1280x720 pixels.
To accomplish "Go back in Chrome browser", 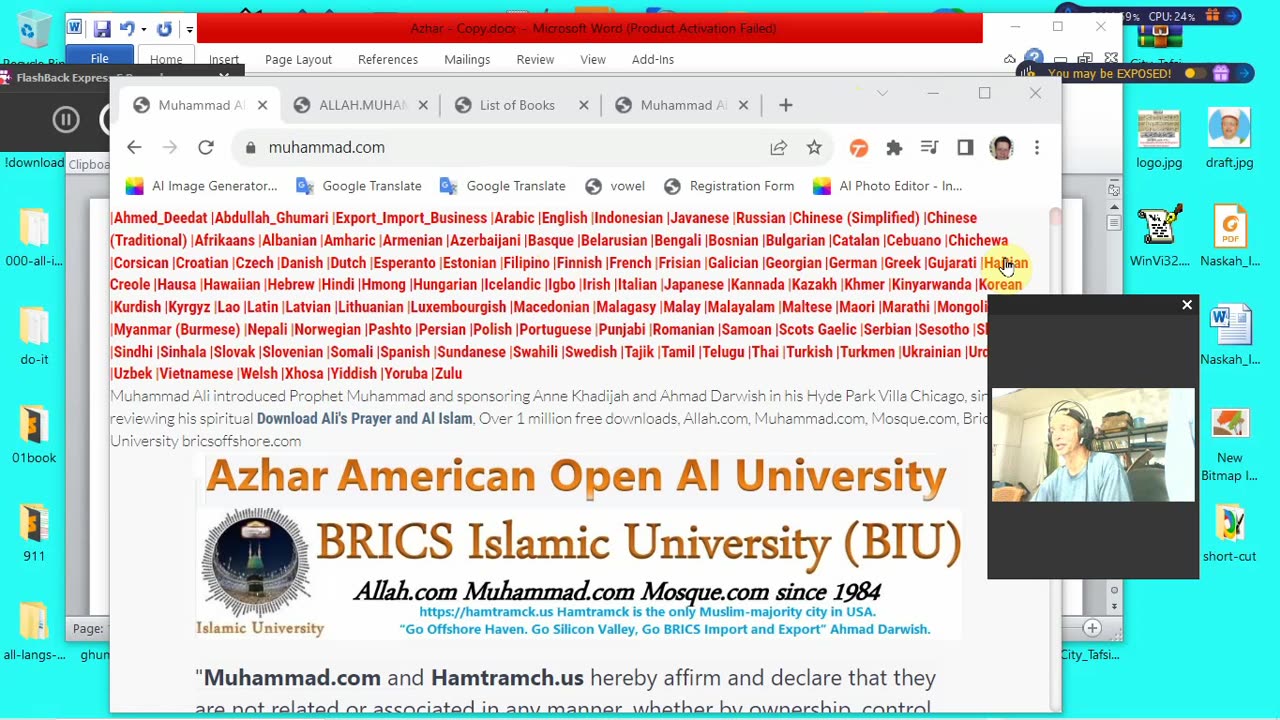I will pos(134,147).
